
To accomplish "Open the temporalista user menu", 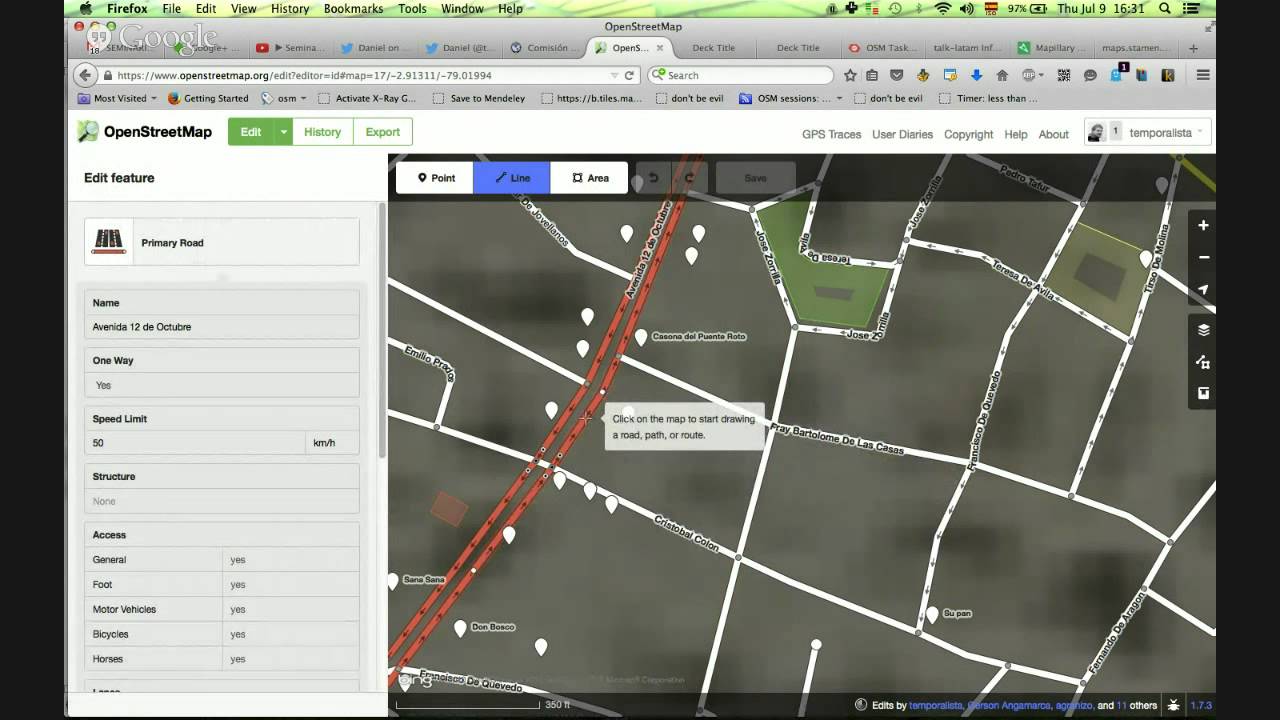I will click(1148, 132).
